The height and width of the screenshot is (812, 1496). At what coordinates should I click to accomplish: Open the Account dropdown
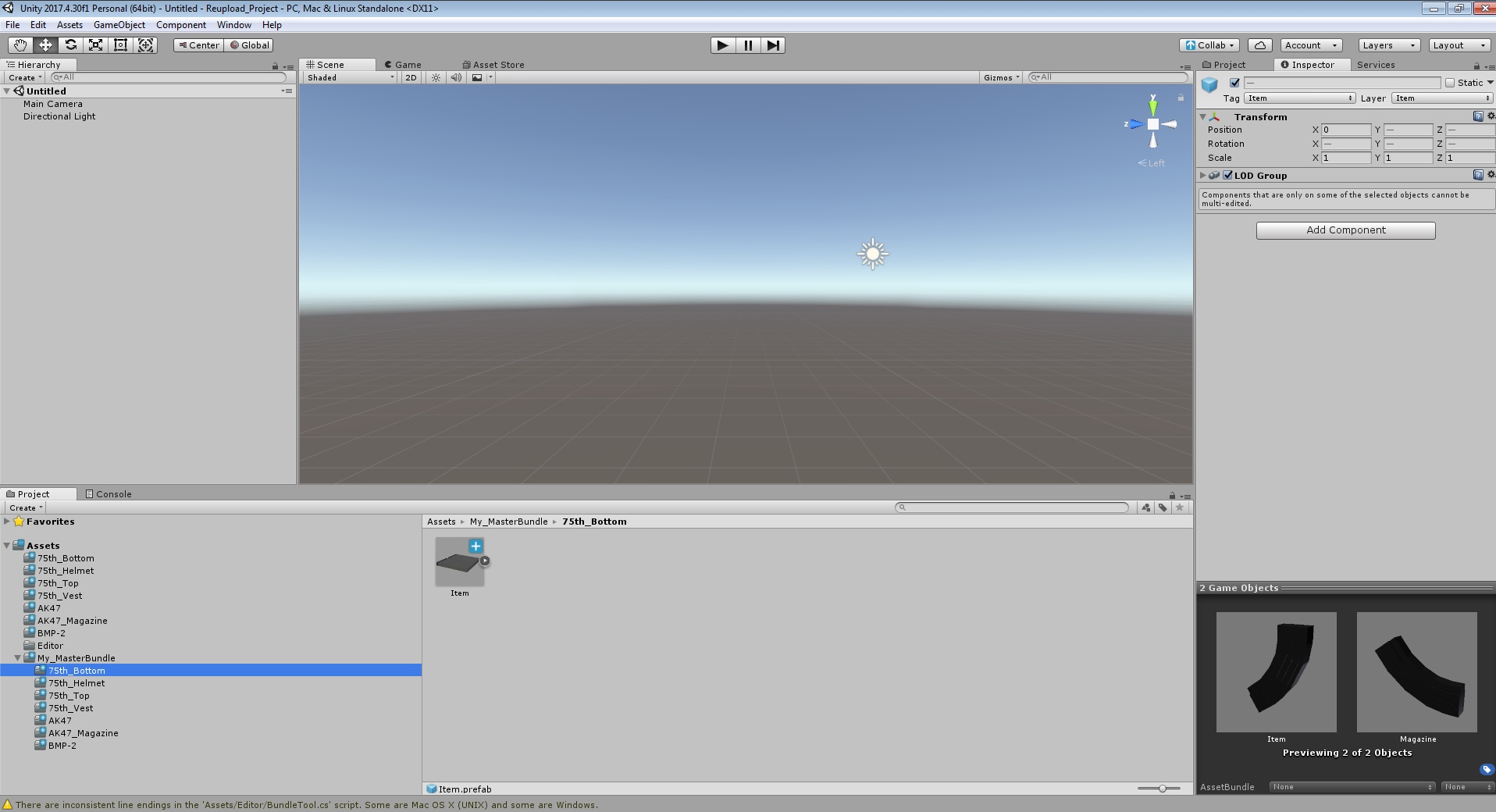click(1311, 45)
